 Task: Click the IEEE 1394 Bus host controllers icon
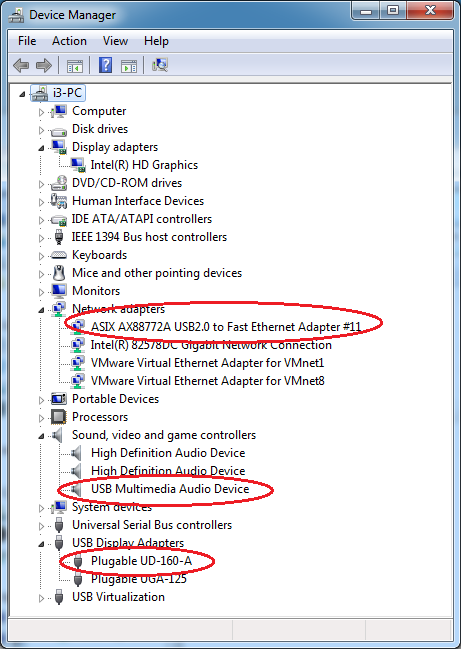point(59,237)
